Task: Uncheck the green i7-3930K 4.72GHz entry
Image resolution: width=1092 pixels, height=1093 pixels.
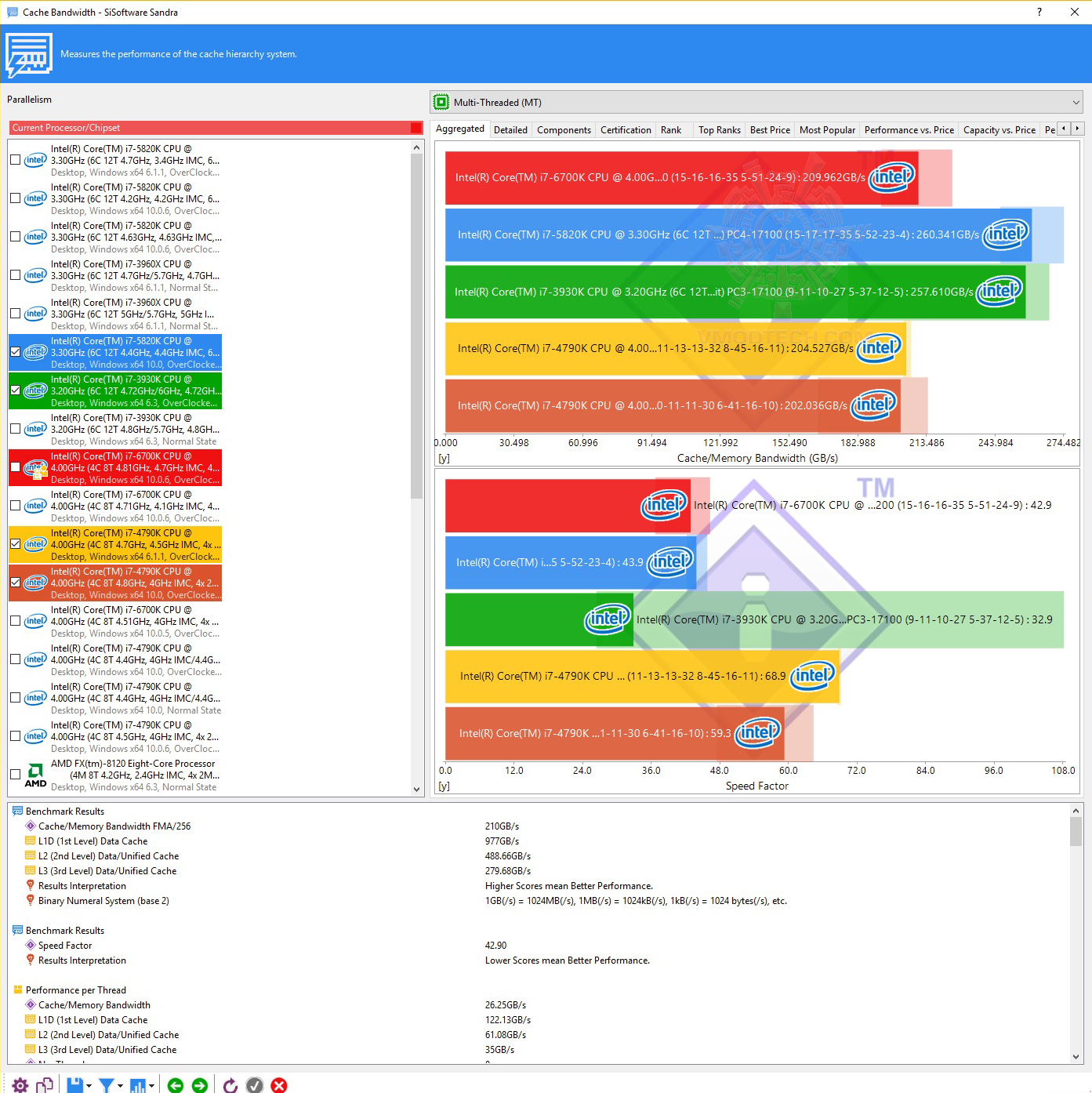Action: click(15, 390)
